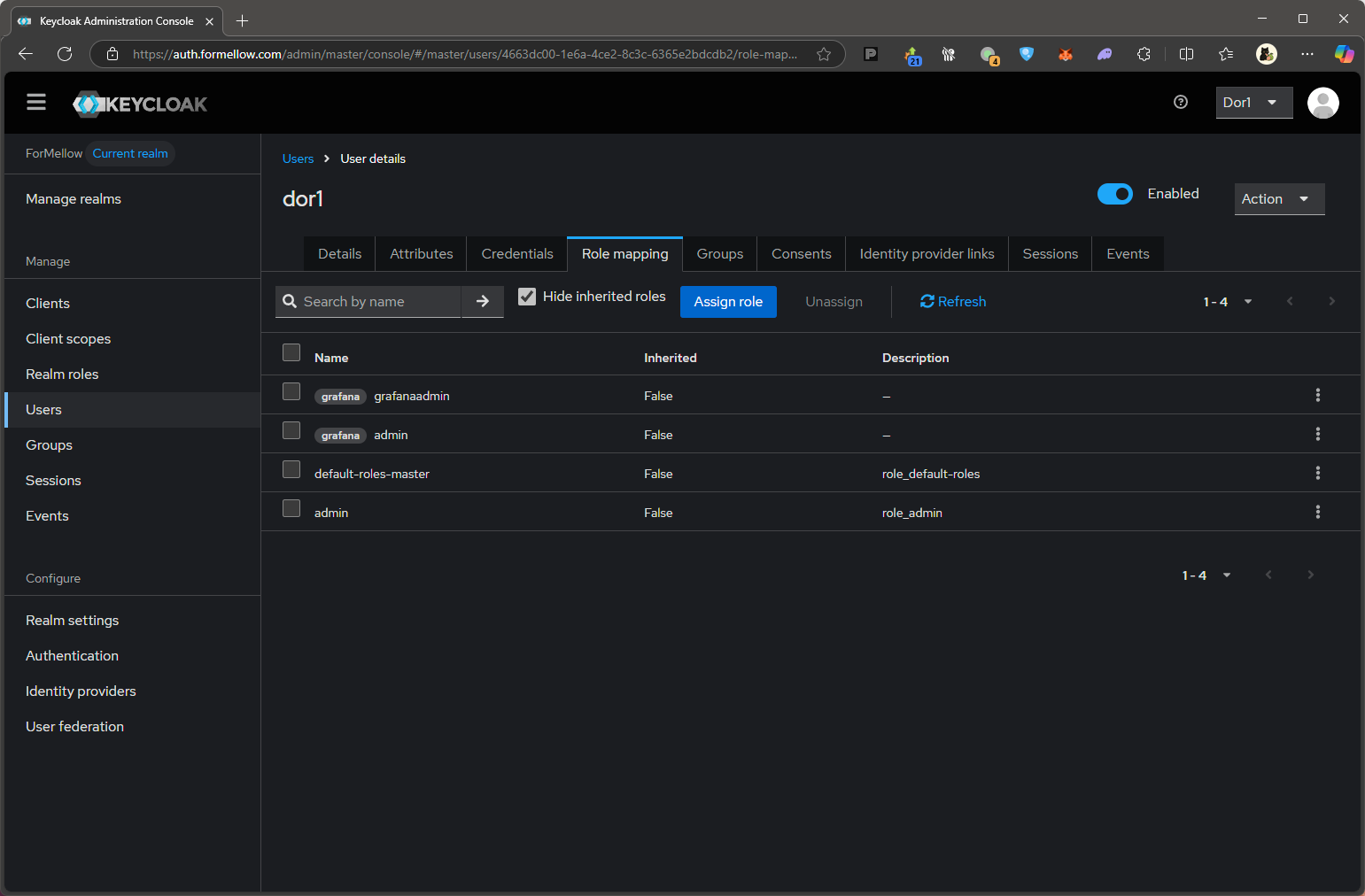
Task: Open browser favorites list icon
Action: pyautogui.click(x=1226, y=54)
